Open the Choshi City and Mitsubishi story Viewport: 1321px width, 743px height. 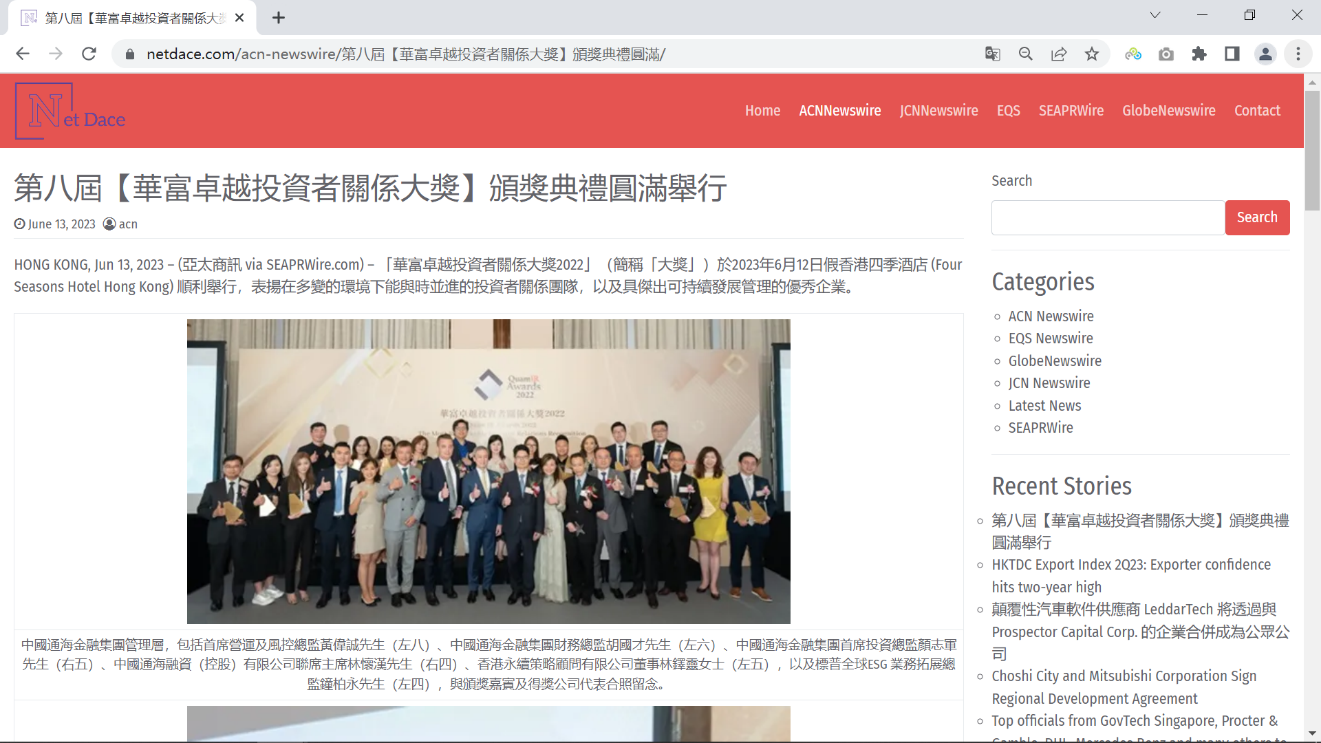tap(1124, 687)
